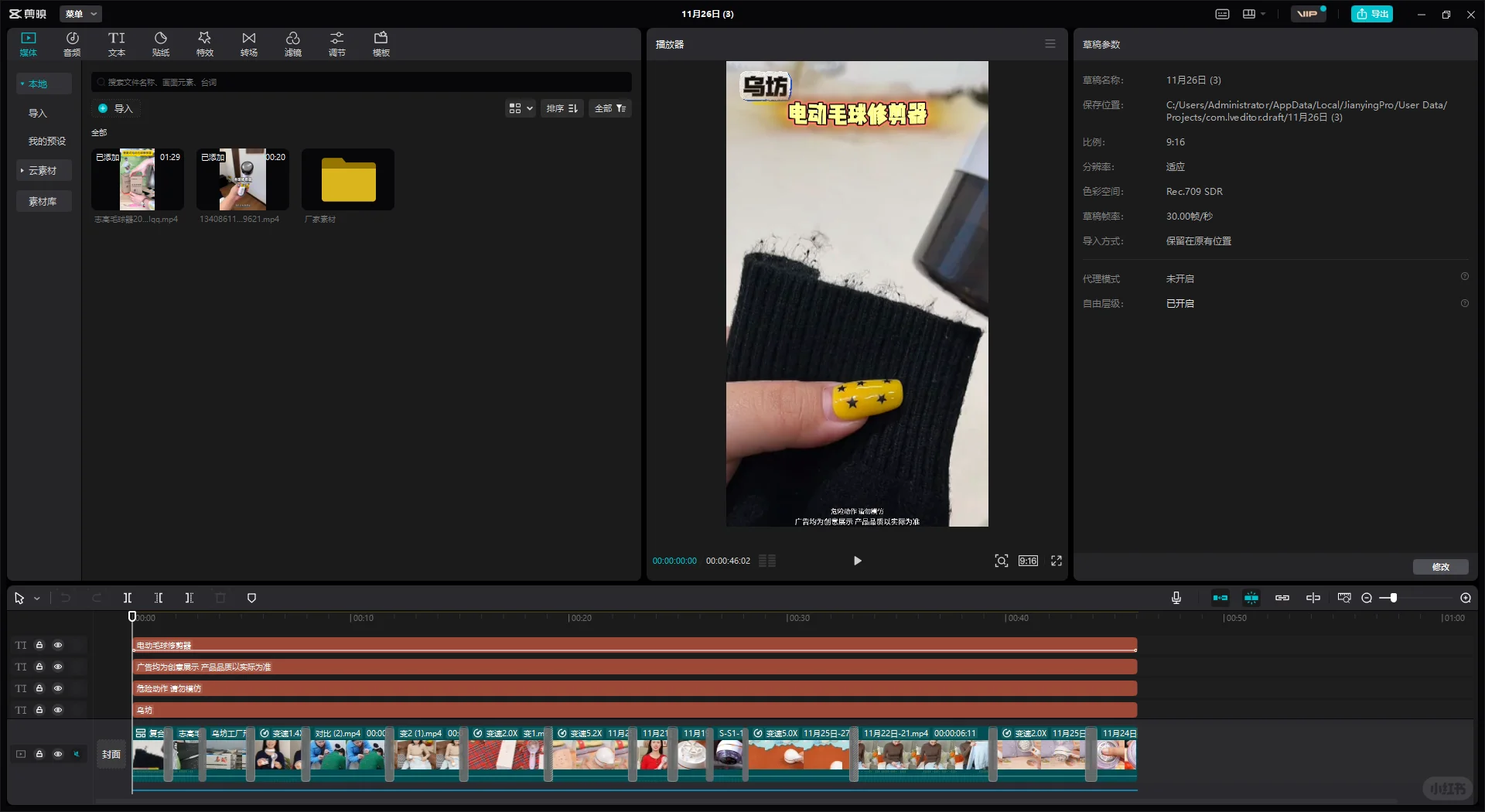1485x812 pixels.
Task: Open the media view mode dropdown
Action: click(521, 108)
